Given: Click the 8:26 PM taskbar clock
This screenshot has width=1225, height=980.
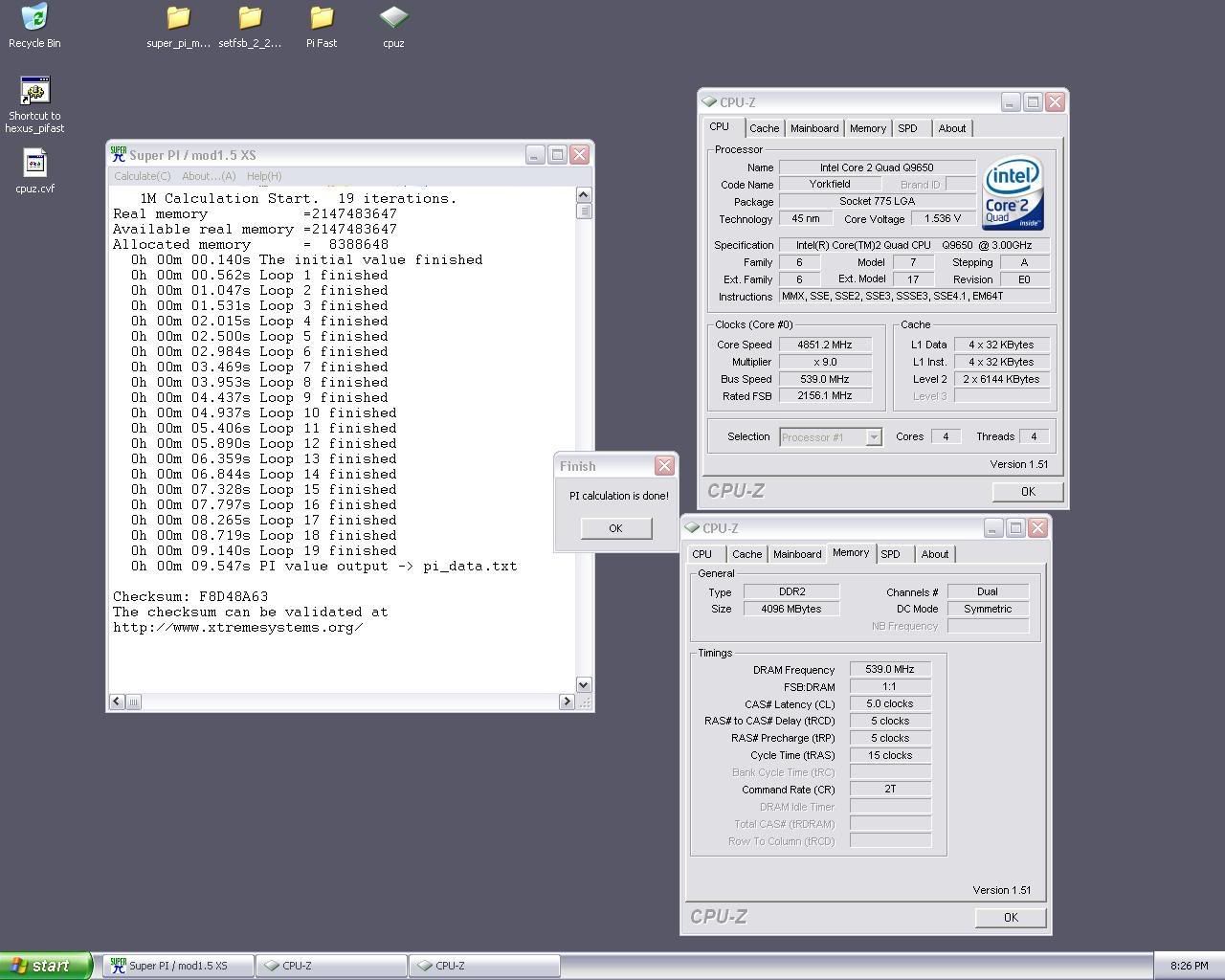Looking at the screenshot, I should pos(1190,966).
